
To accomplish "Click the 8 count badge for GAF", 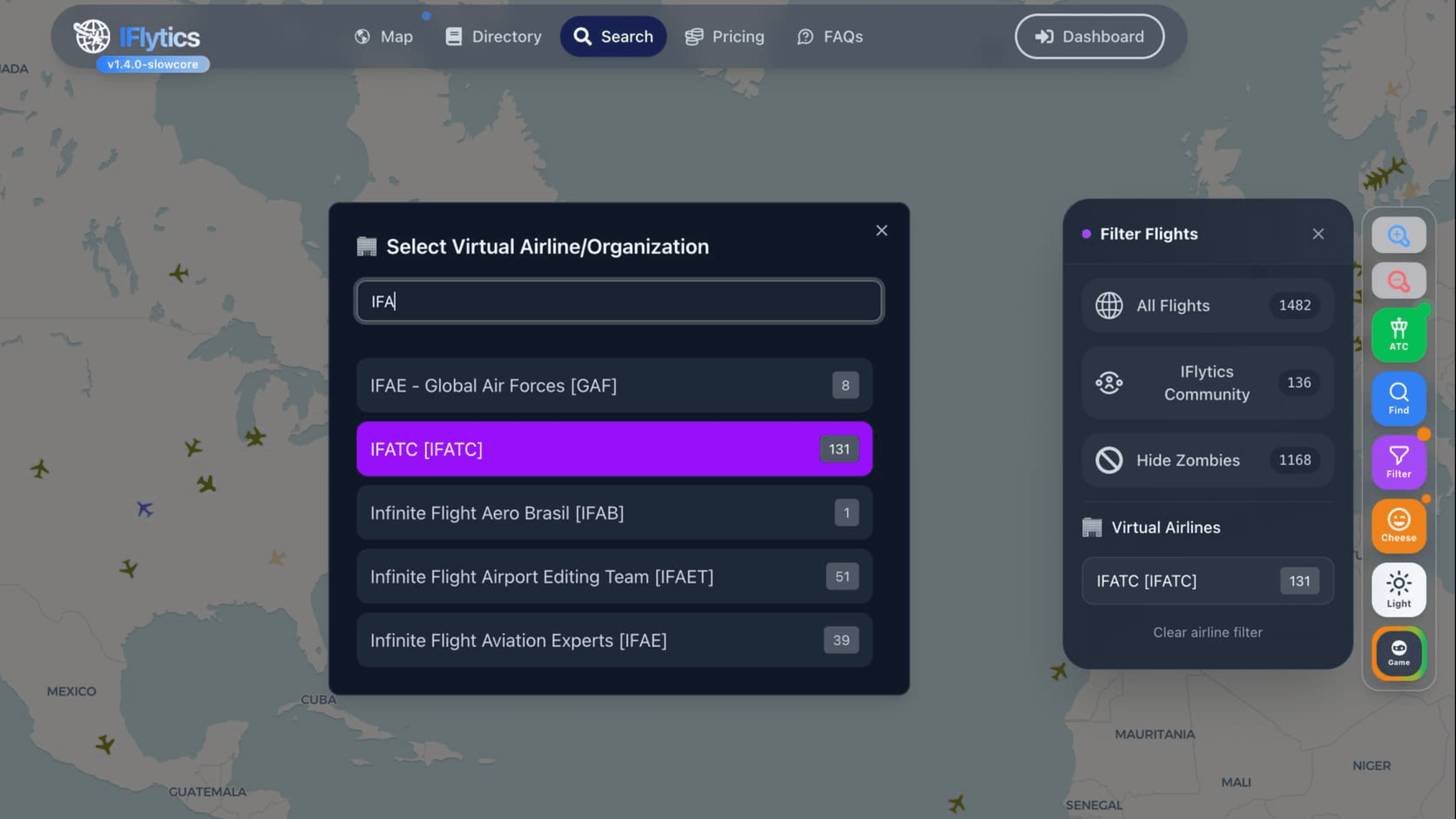I will click(x=845, y=386).
